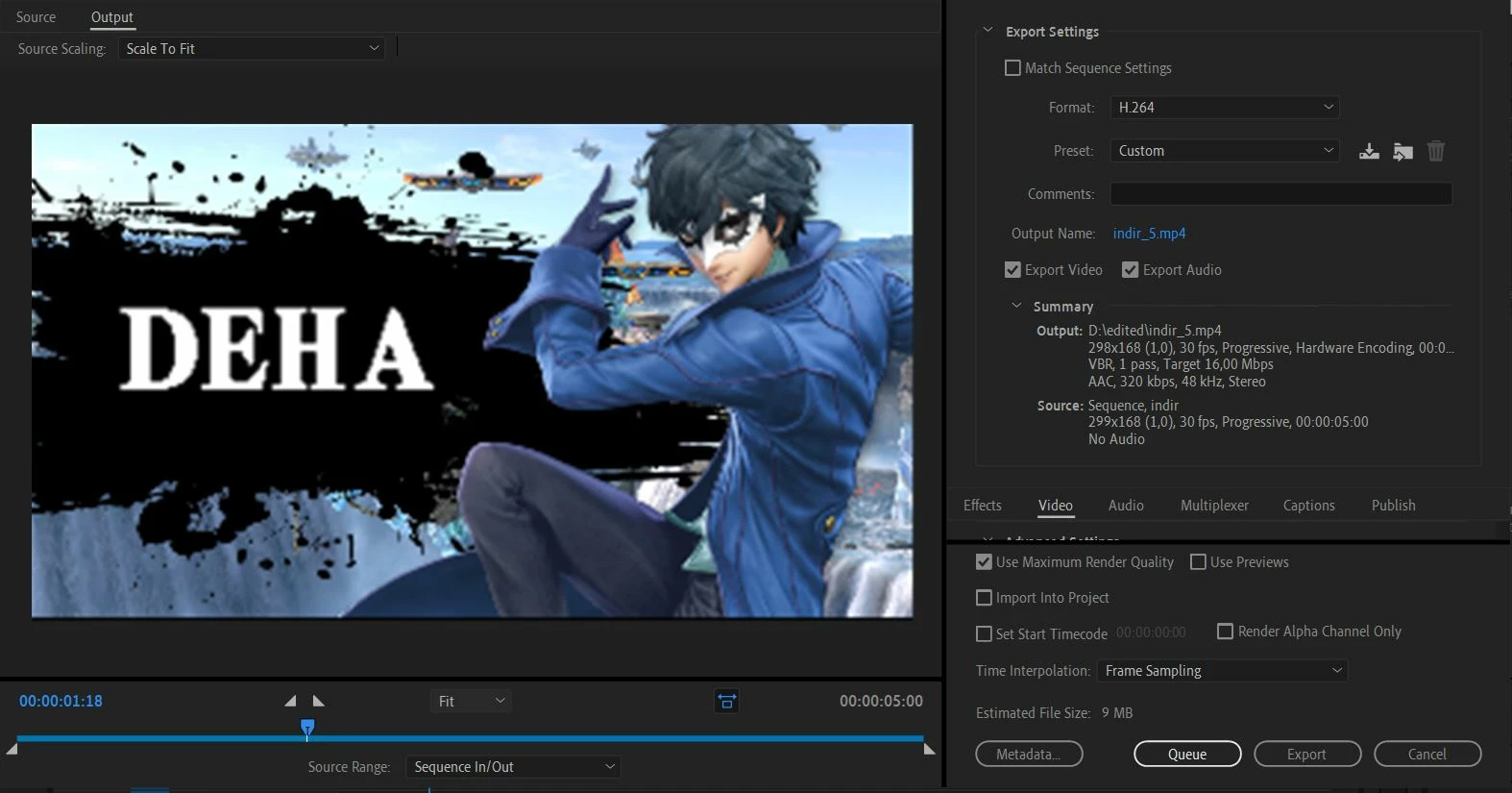Click the Cancel button
The height and width of the screenshot is (793, 1512).
[1427, 755]
